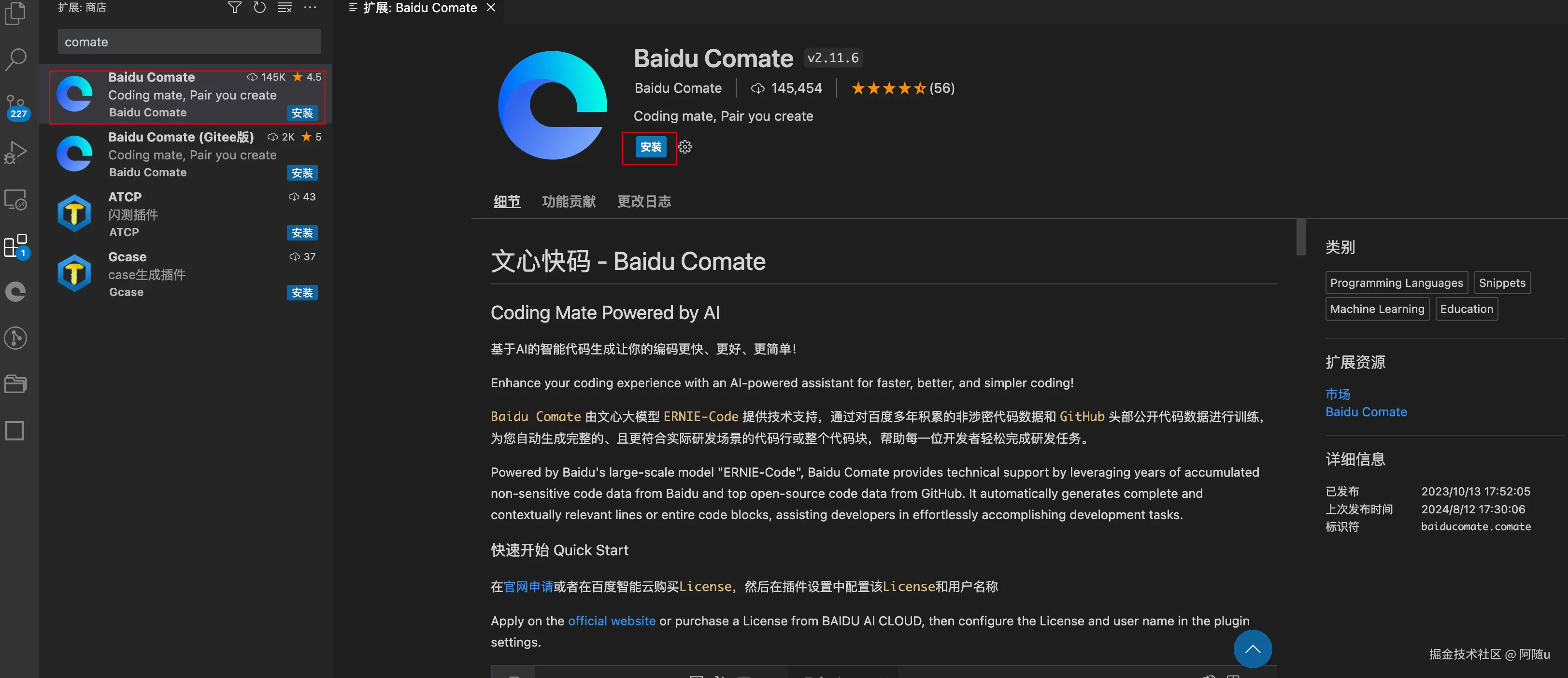This screenshot has width=1568, height=678.
Task: Open the Remote Explorer icon
Action: [15, 199]
